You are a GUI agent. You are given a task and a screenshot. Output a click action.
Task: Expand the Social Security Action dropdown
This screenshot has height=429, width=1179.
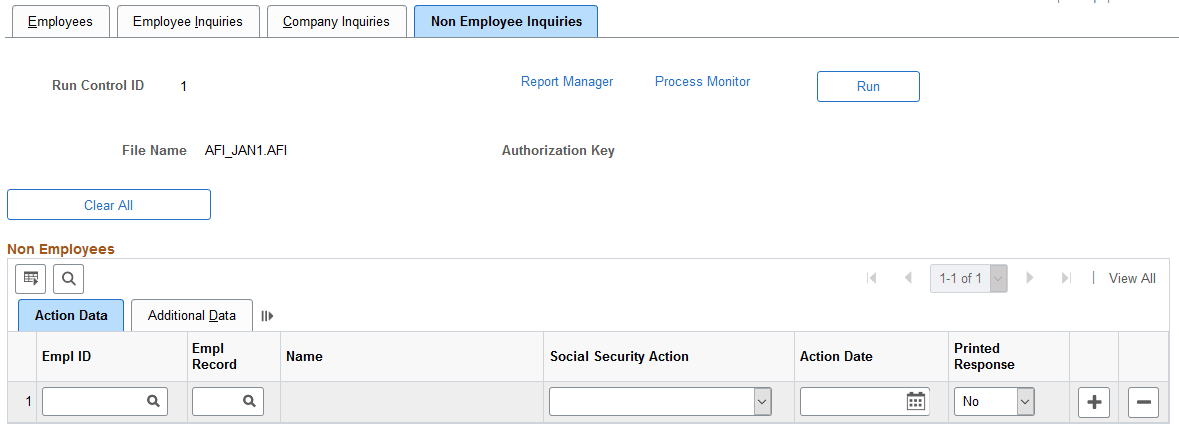pyautogui.click(x=762, y=401)
